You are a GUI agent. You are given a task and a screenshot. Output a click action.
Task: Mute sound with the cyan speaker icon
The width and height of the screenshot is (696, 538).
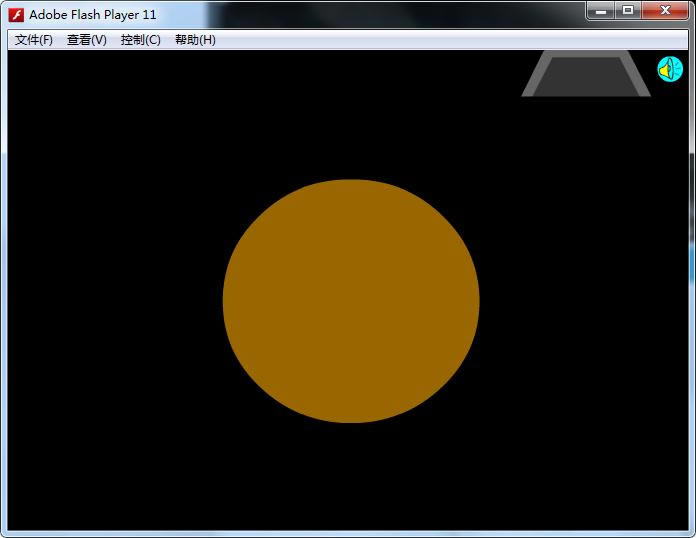click(669, 69)
